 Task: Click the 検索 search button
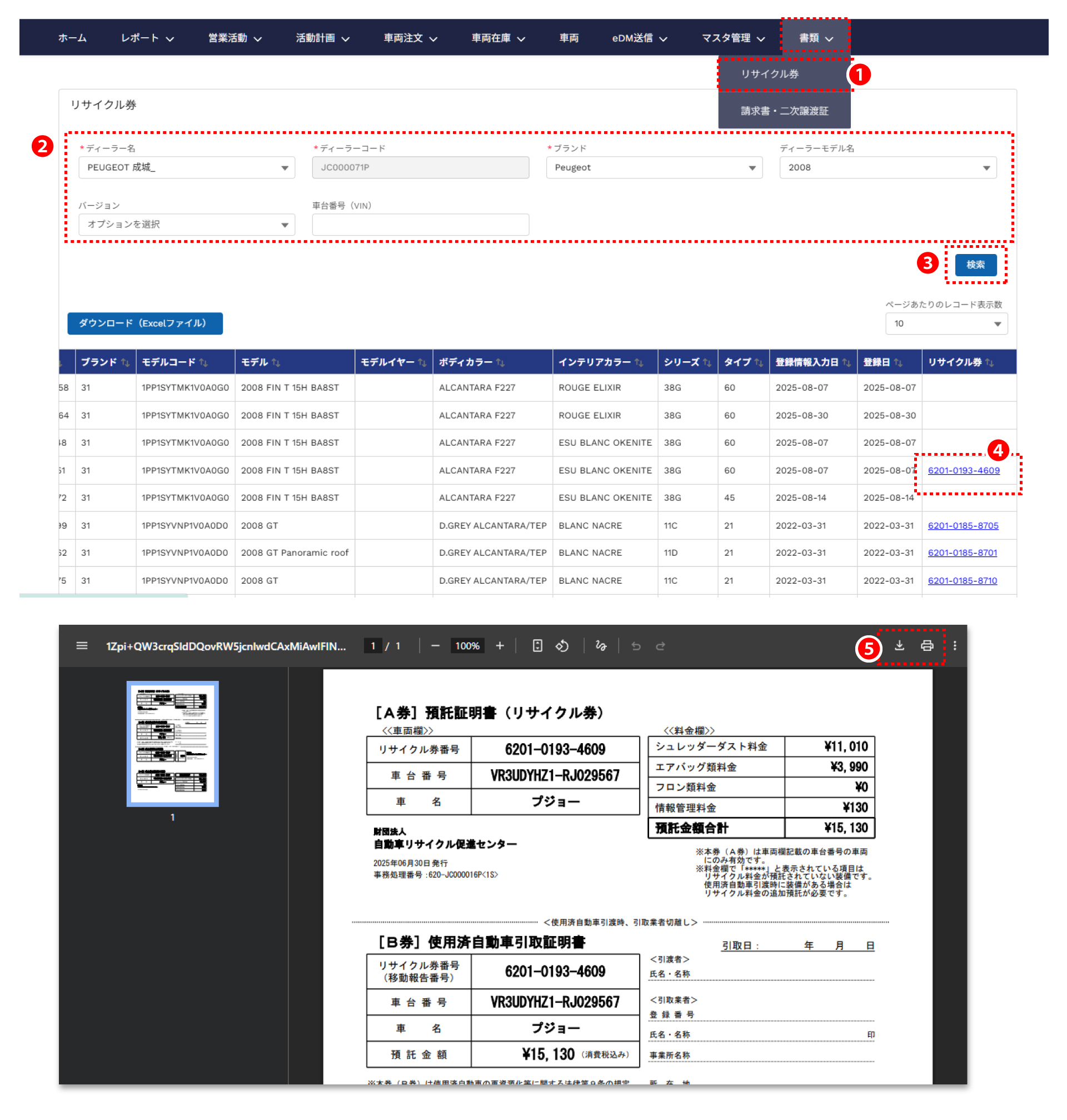tap(975, 265)
